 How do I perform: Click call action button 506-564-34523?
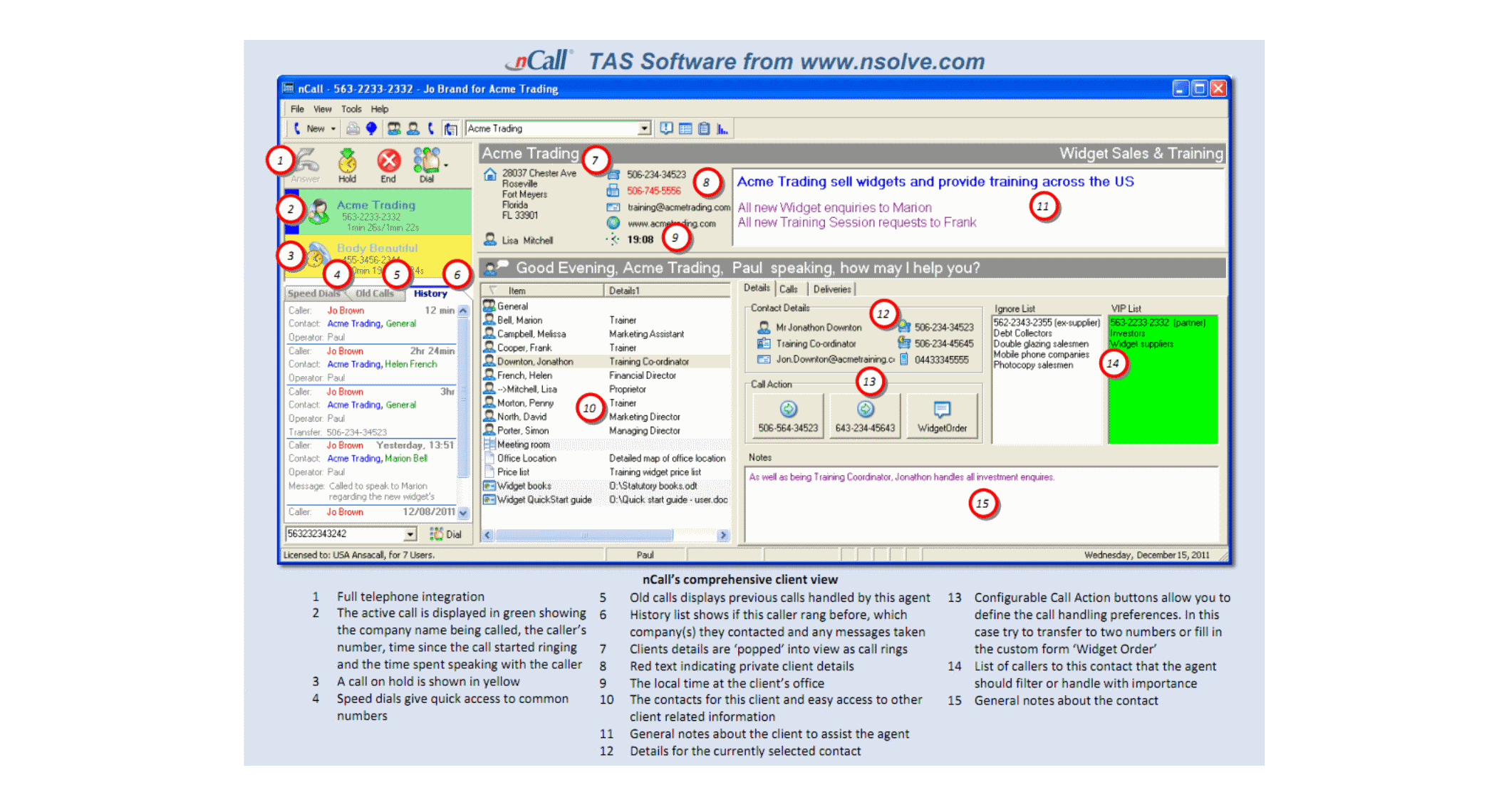point(788,417)
